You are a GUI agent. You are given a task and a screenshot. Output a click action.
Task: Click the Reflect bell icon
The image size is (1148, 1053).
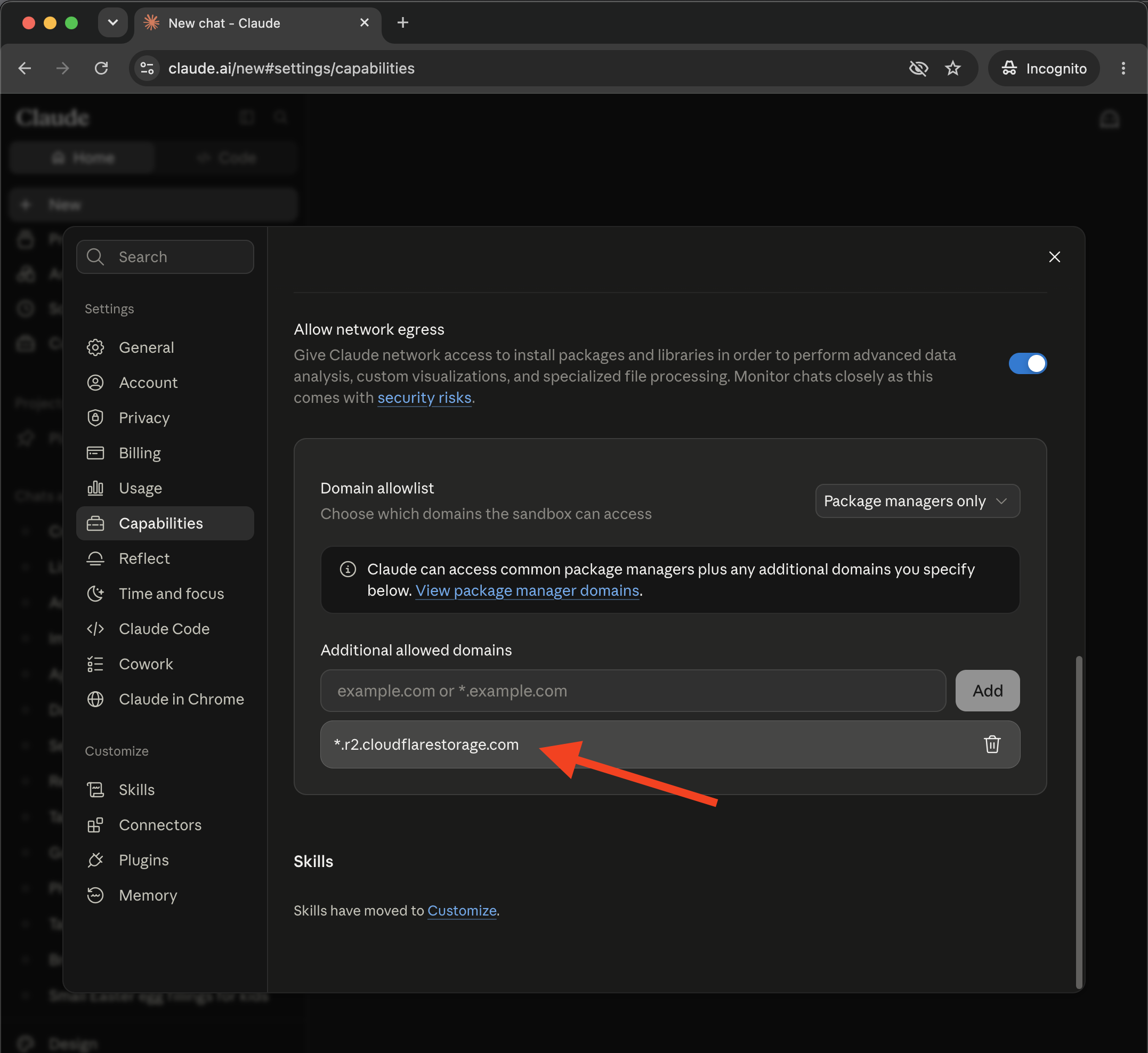[95, 558]
